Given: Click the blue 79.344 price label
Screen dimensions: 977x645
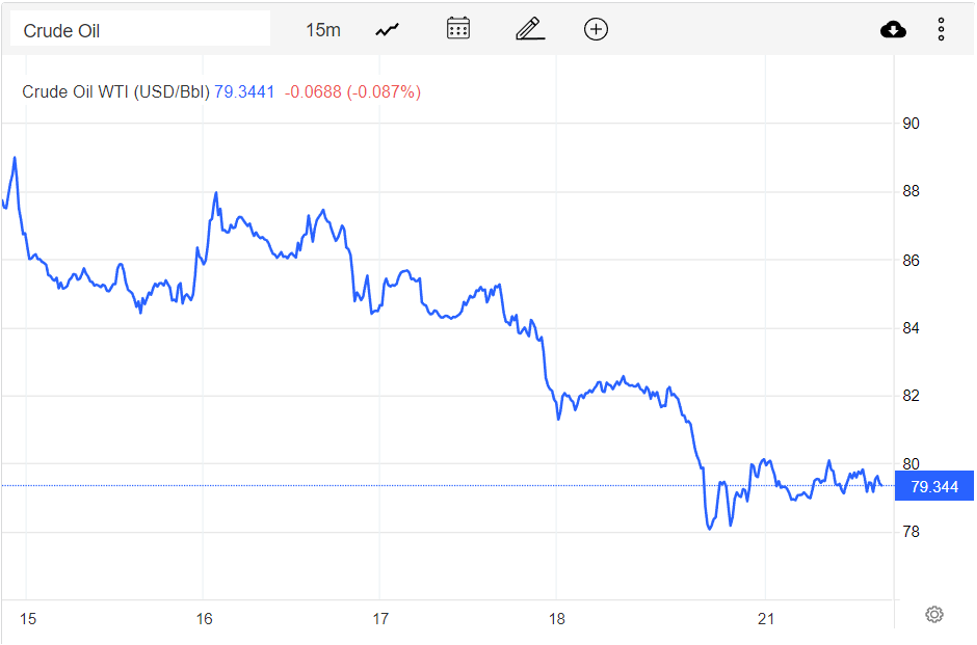Looking at the screenshot, I should click(x=933, y=485).
